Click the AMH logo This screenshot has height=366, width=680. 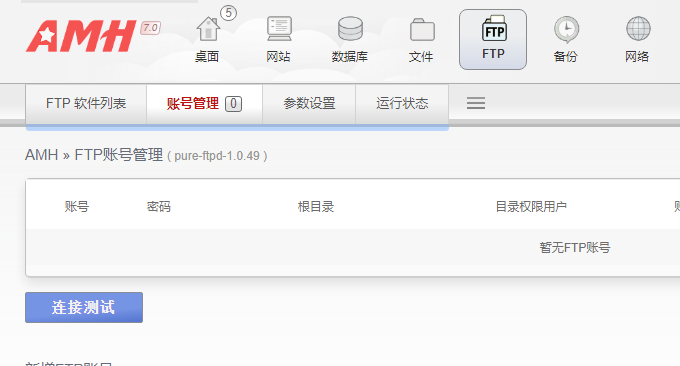click(81, 36)
